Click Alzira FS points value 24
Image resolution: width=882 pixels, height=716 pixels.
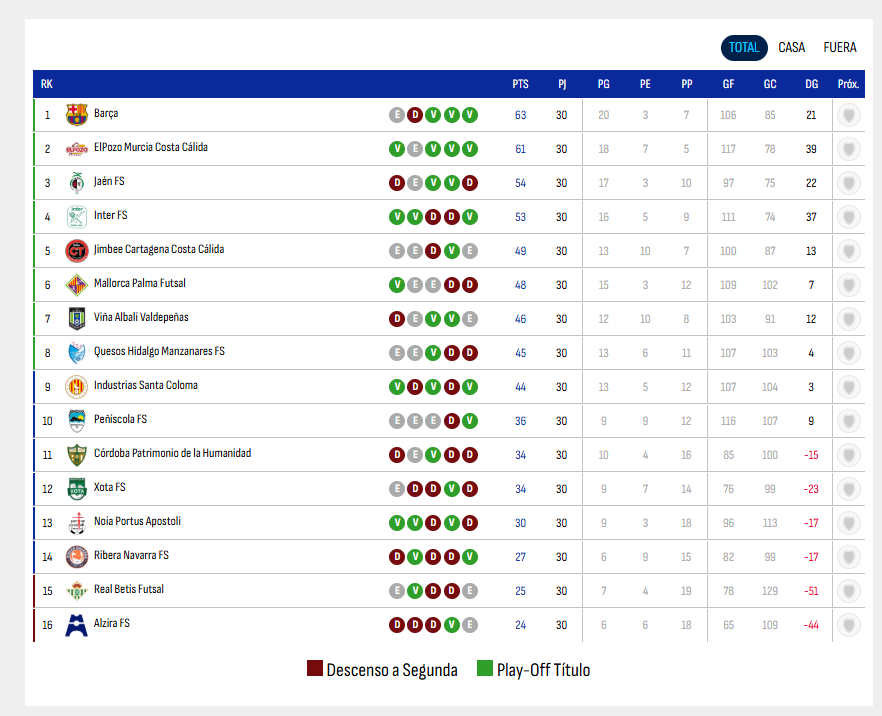[x=520, y=625]
